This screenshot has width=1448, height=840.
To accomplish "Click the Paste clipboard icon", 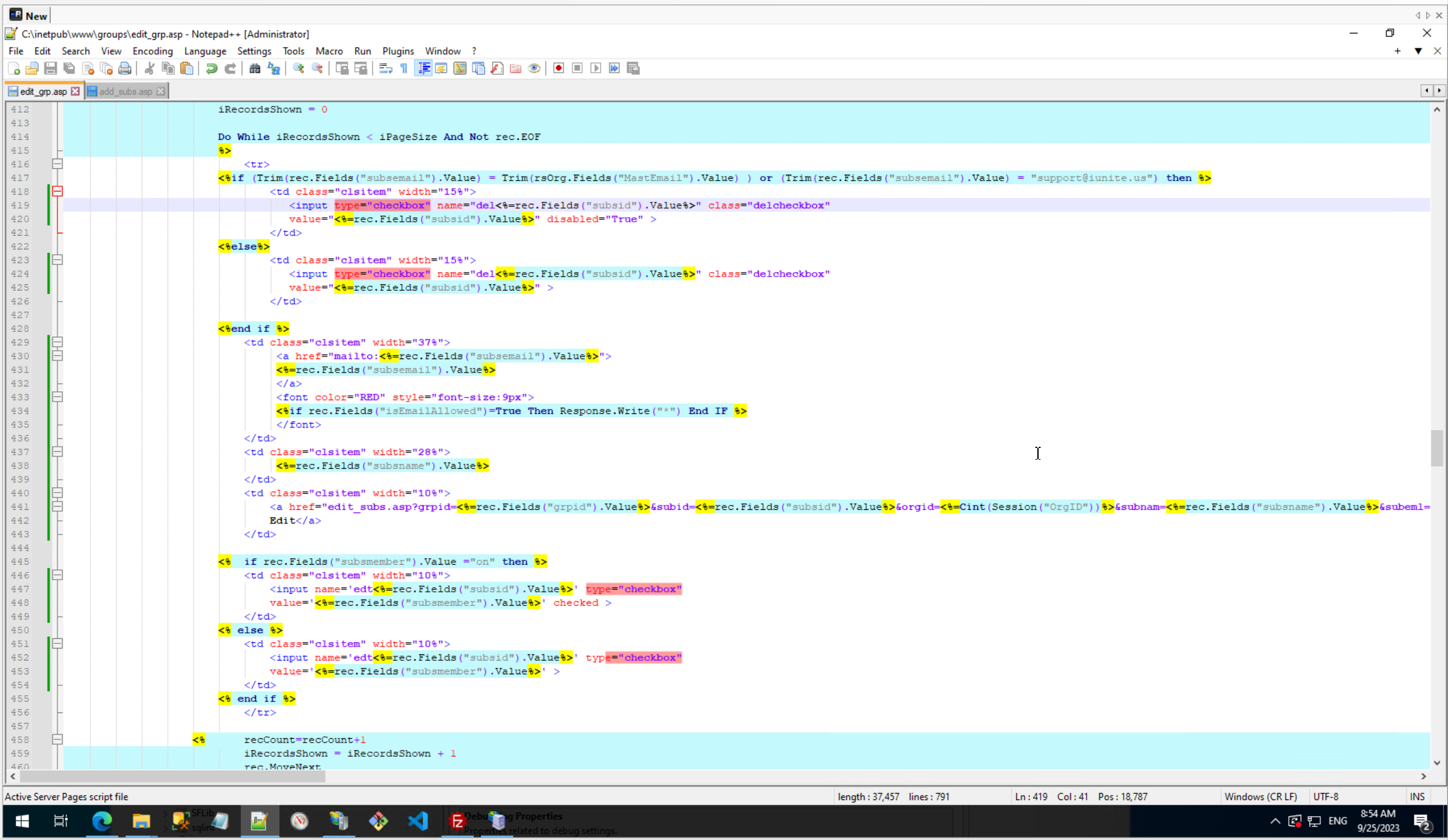I will (187, 68).
